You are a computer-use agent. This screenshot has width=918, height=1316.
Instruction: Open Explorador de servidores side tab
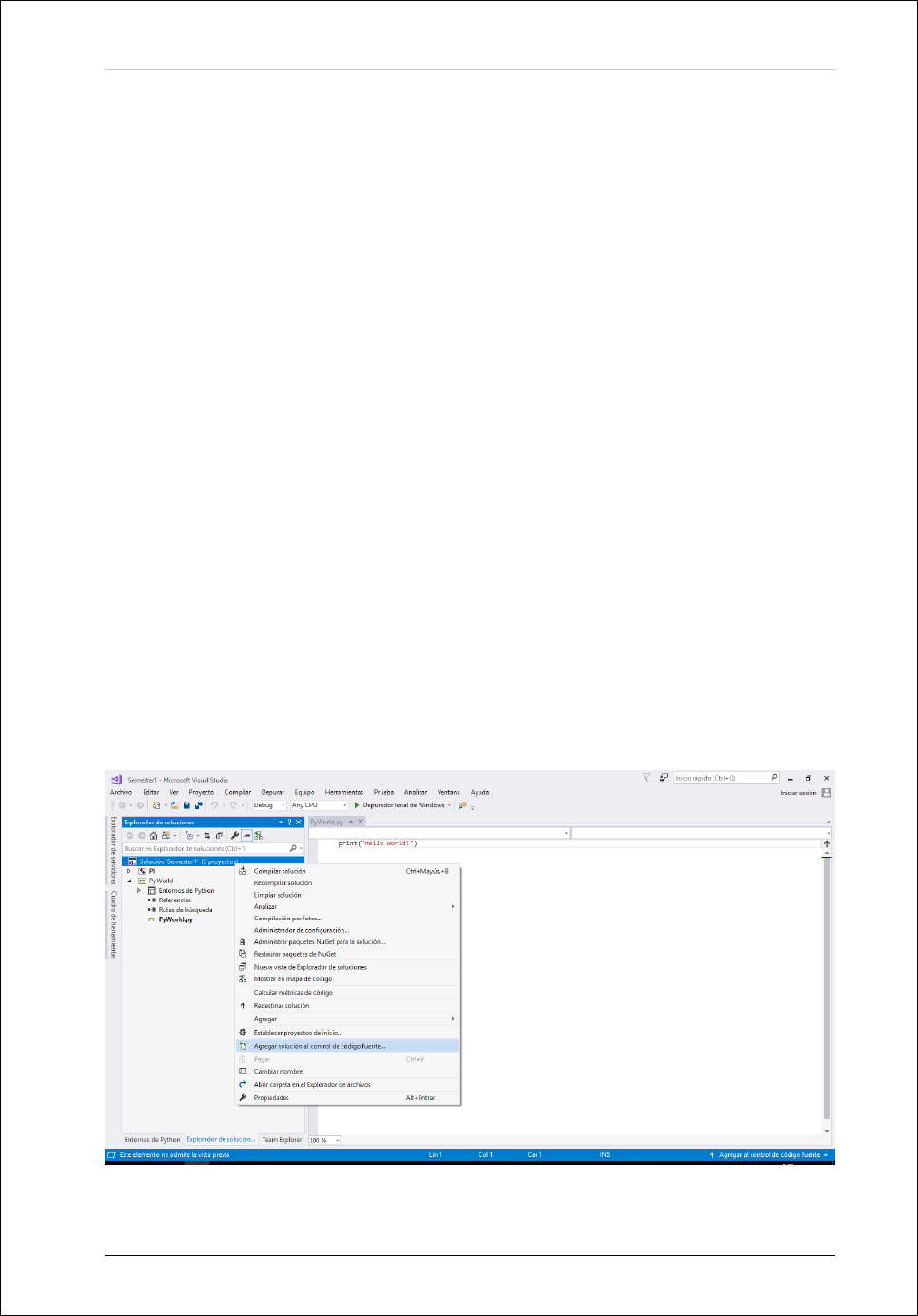[x=113, y=850]
